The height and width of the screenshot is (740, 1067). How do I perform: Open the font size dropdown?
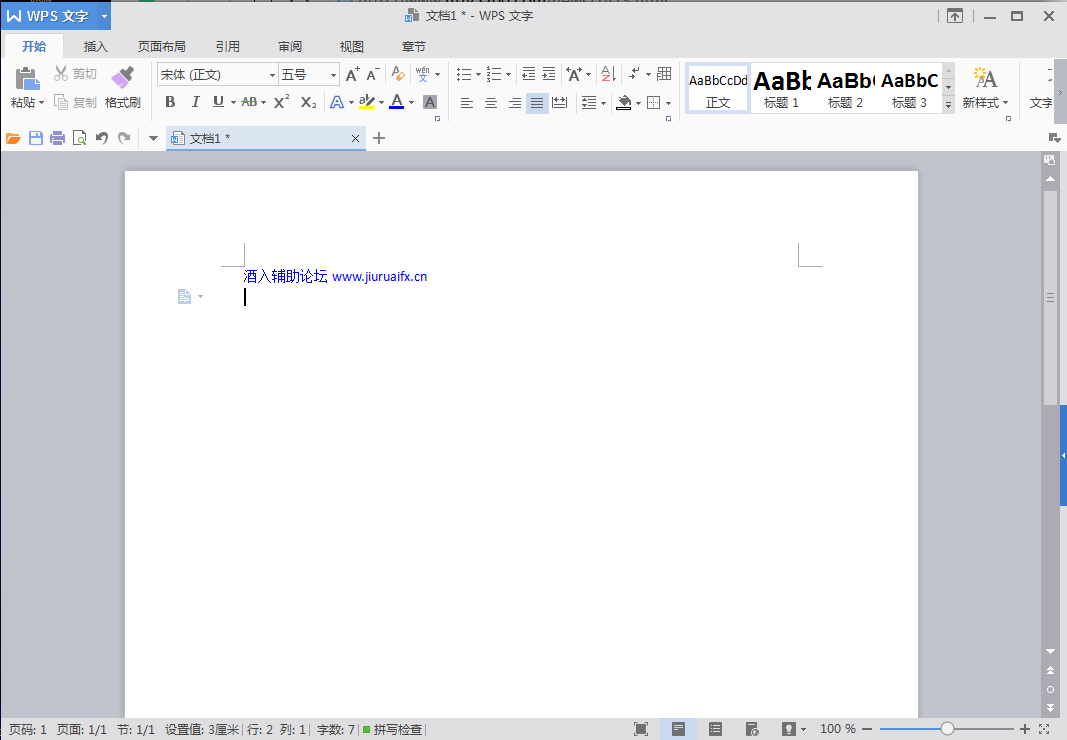pyautogui.click(x=333, y=75)
